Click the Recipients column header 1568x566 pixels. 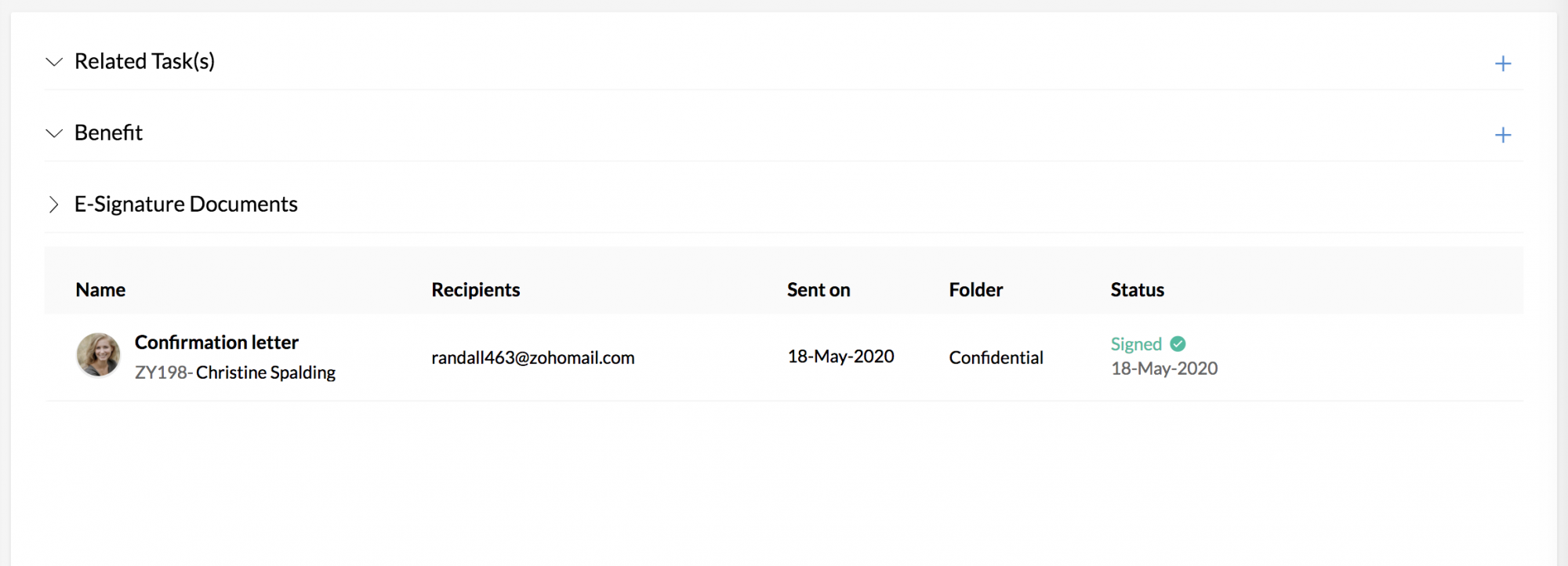point(476,290)
